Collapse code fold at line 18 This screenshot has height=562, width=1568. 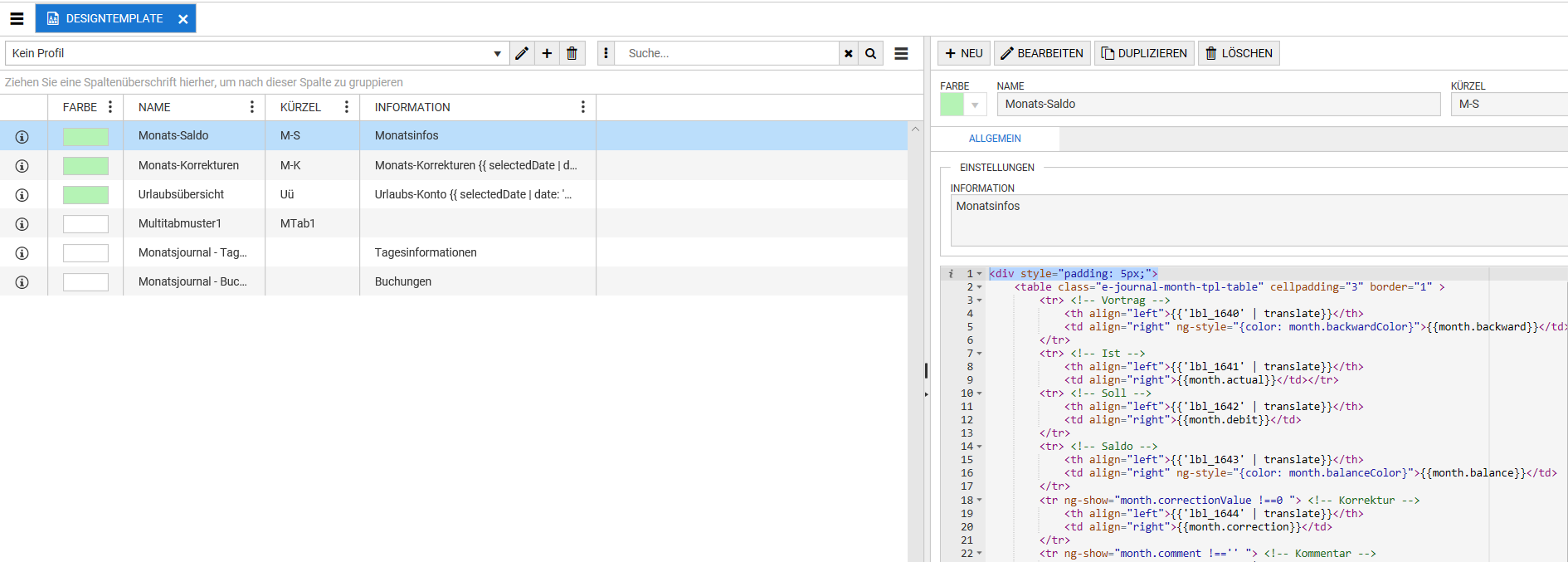(x=980, y=501)
